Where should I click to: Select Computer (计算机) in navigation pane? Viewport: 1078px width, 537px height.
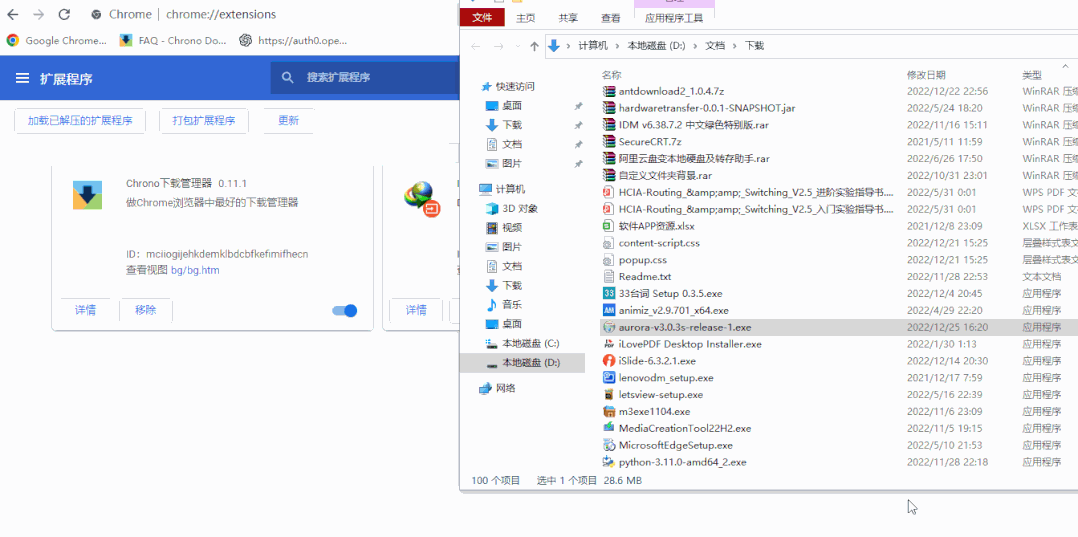(x=502, y=189)
